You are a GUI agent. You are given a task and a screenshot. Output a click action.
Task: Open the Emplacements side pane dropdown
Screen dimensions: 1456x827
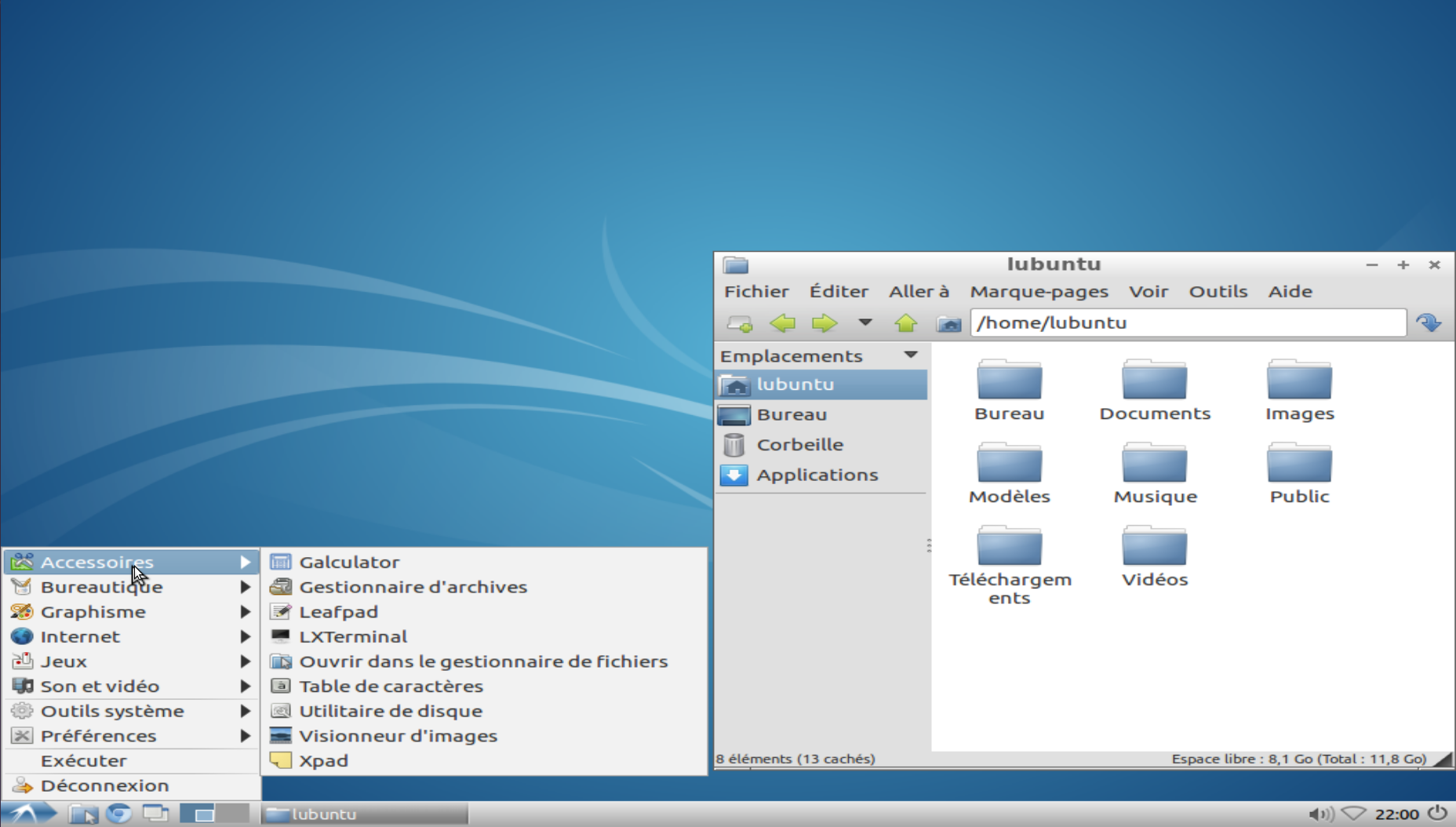point(910,355)
